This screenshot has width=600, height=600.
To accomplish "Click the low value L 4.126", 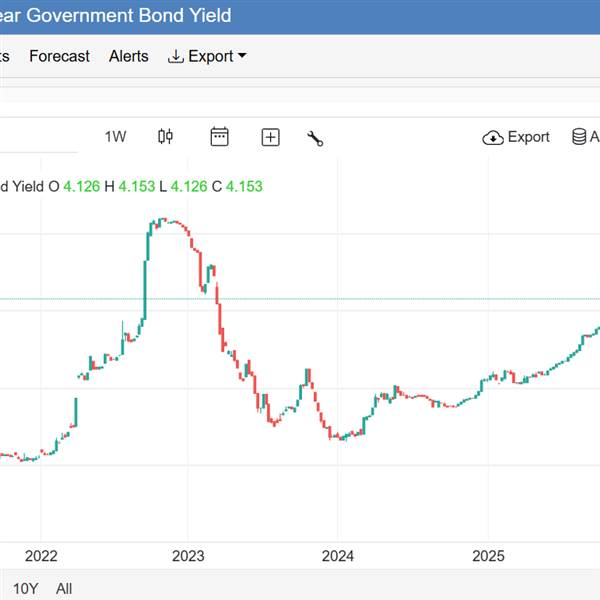I will [x=183, y=187].
